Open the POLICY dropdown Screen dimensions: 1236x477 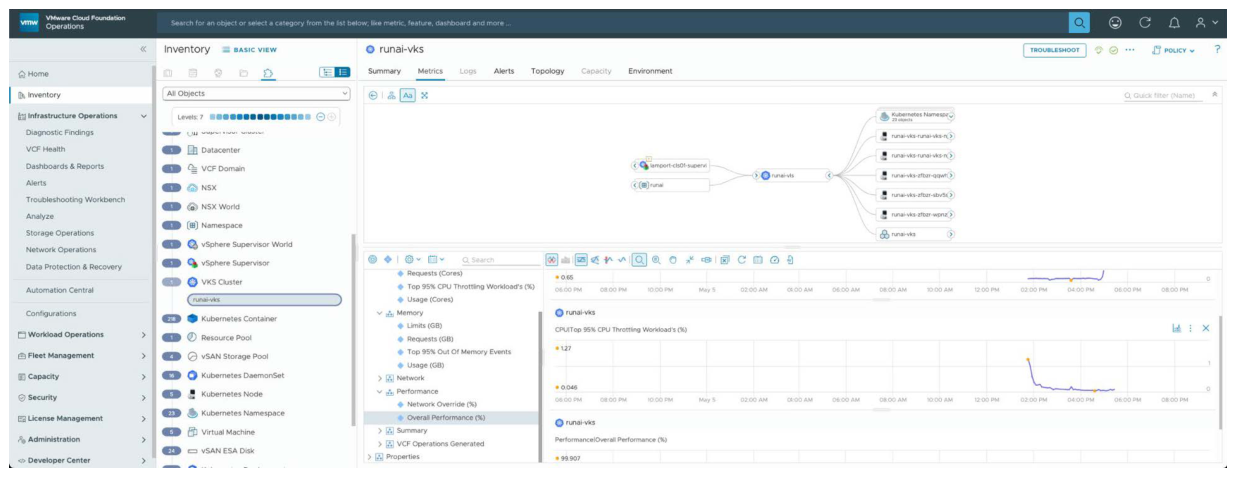coord(1173,50)
